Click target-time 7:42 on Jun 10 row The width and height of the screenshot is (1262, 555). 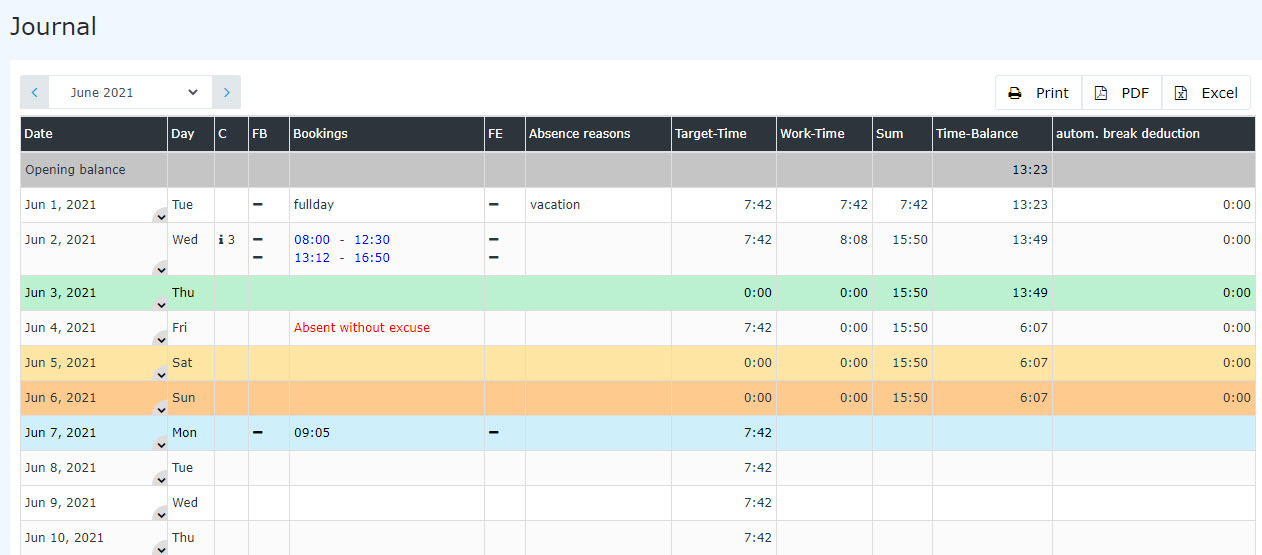click(x=757, y=538)
